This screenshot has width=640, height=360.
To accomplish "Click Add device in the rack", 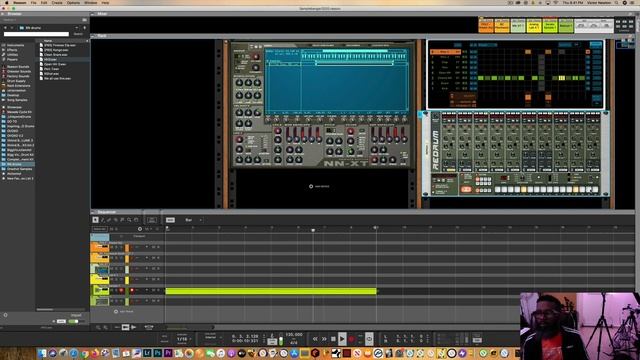I will (x=319, y=186).
